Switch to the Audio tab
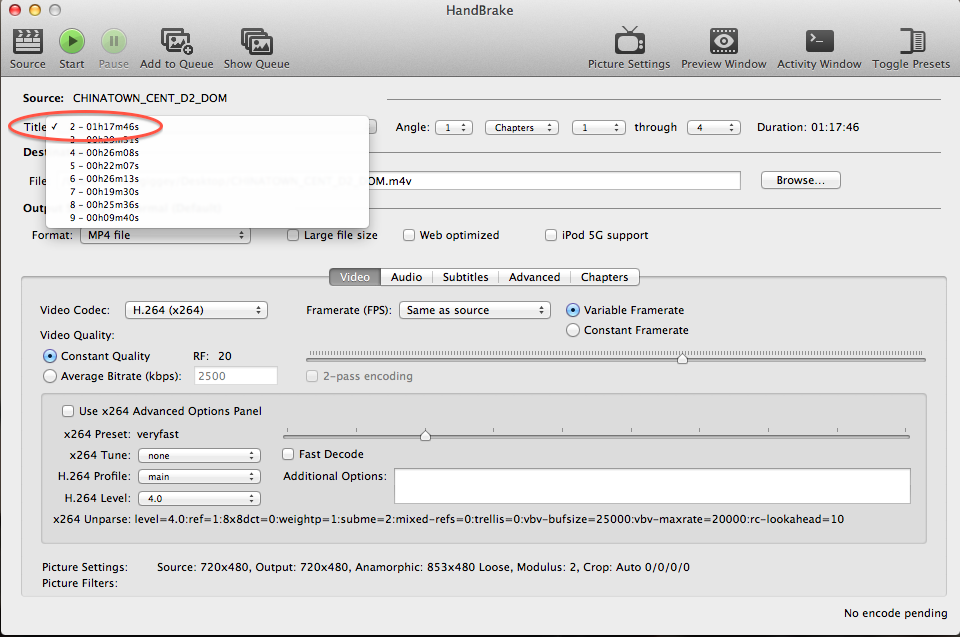 [407, 277]
